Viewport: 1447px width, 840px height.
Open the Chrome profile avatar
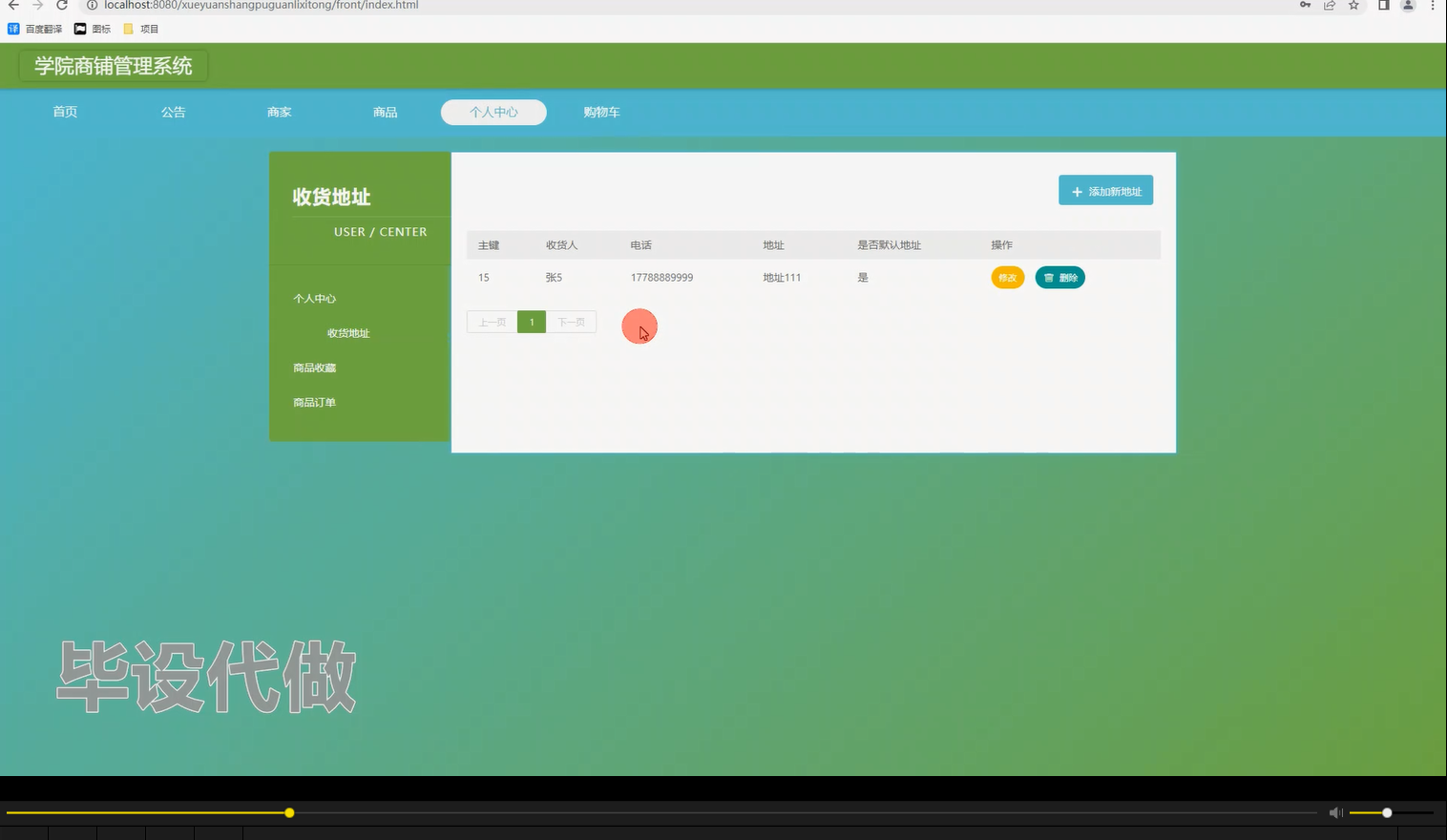1406,6
